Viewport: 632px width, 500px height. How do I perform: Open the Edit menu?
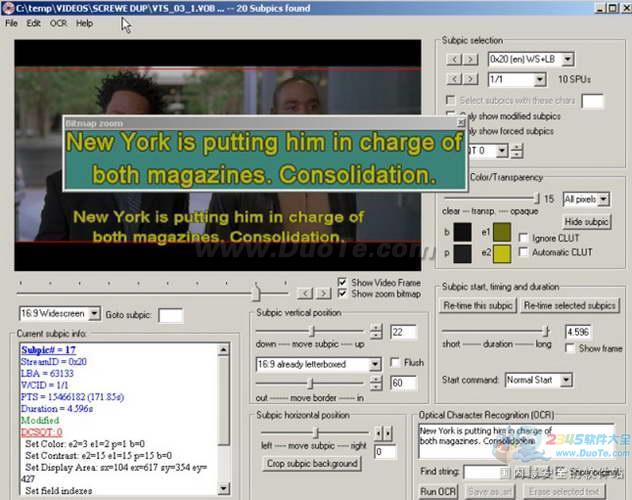coord(33,23)
